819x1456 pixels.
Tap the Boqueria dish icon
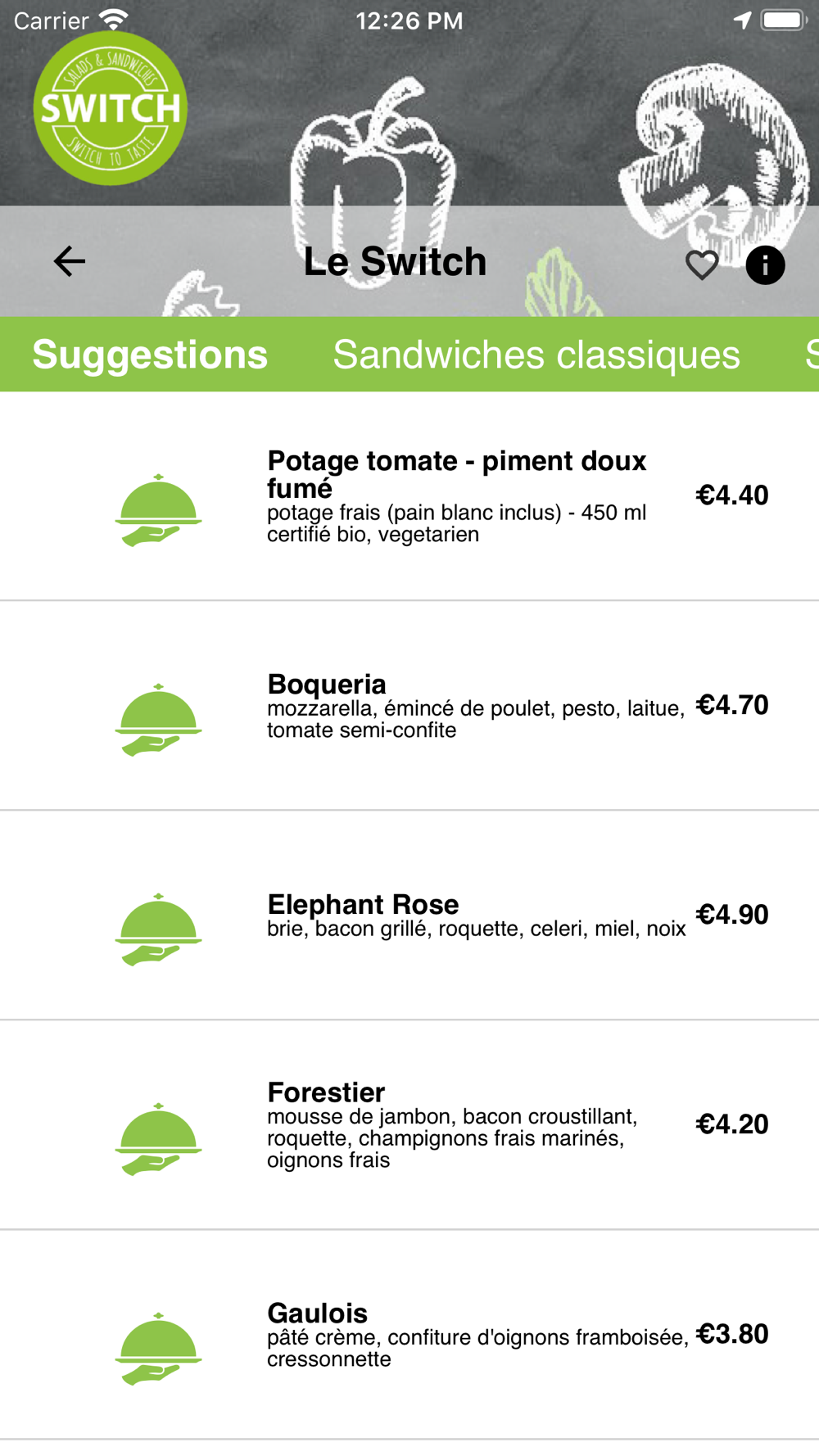(158, 719)
